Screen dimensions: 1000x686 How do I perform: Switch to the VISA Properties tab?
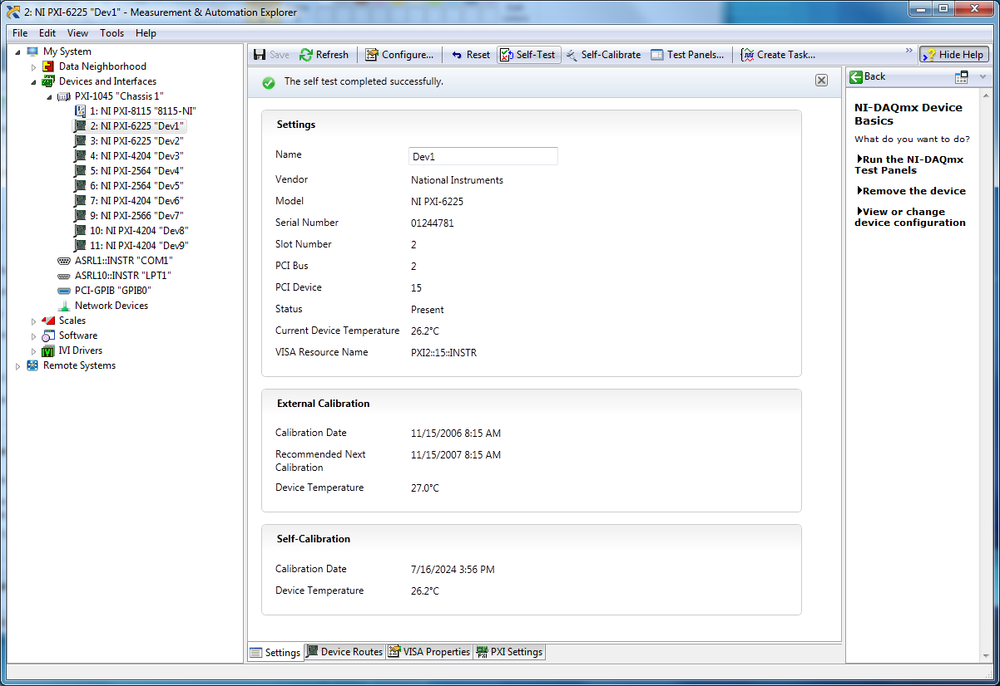point(429,652)
